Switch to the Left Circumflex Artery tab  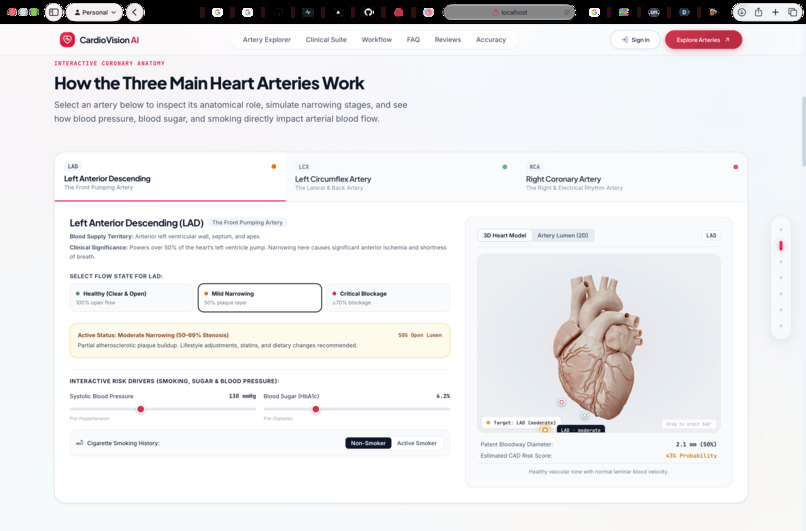pyautogui.click(x=401, y=177)
